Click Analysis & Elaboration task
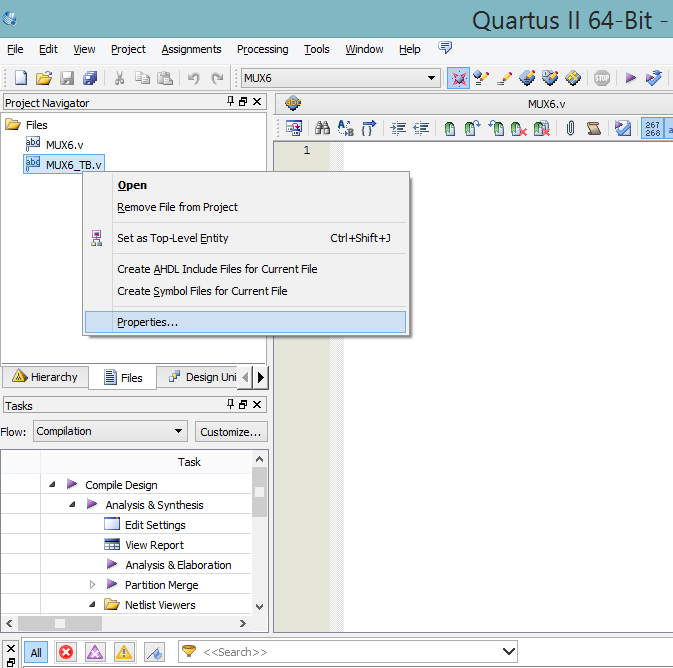Viewport: 673px width, 668px height. 178,565
